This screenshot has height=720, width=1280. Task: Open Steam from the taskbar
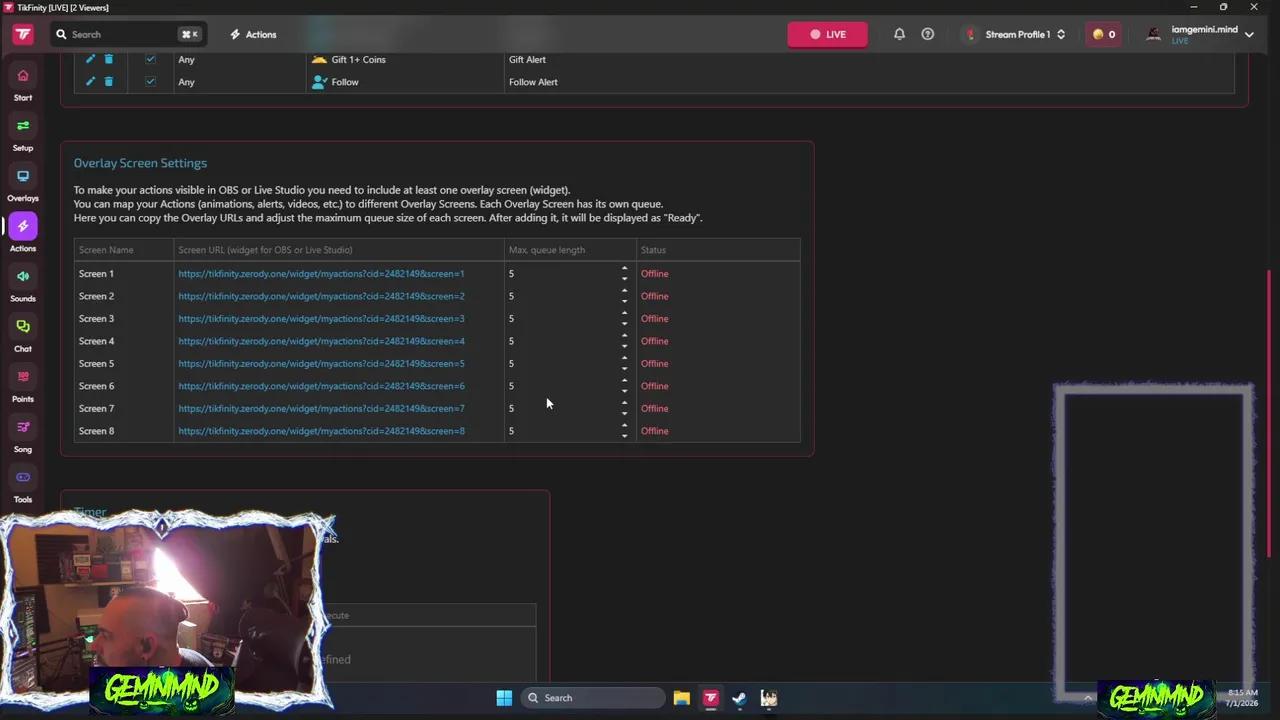point(739,698)
